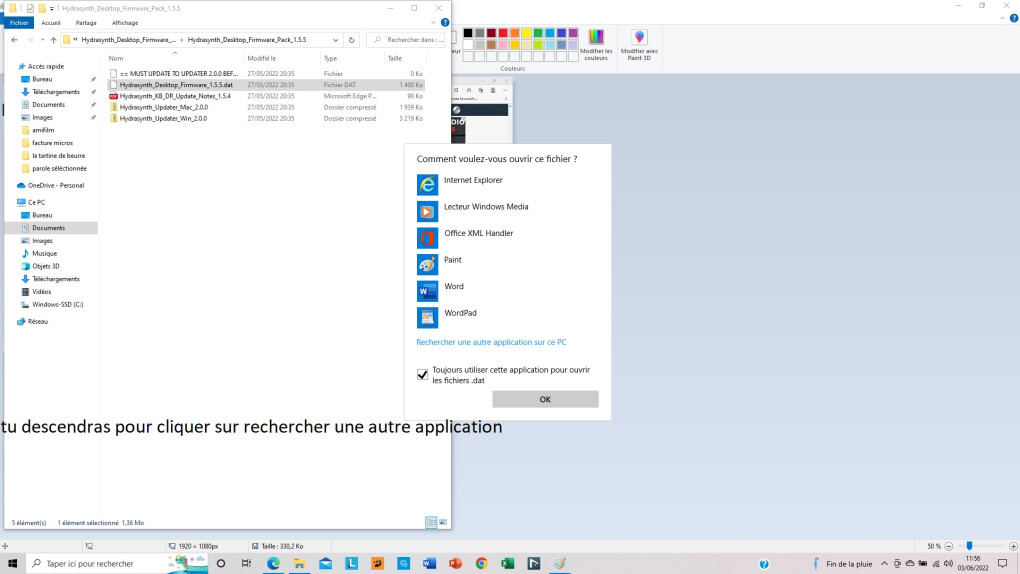Open the Mail app from taskbar
1020x574 pixels.
coord(325,564)
